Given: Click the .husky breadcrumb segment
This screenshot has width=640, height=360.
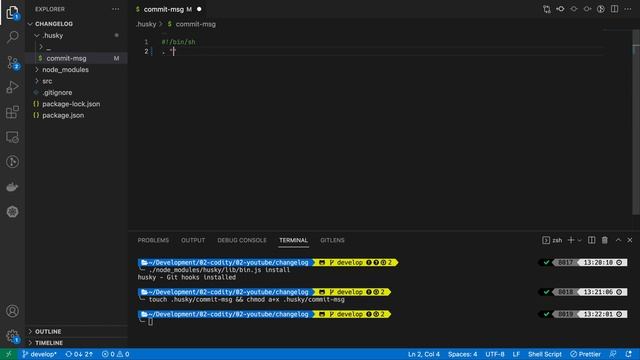Looking at the screenshot, I should (146, 24).
